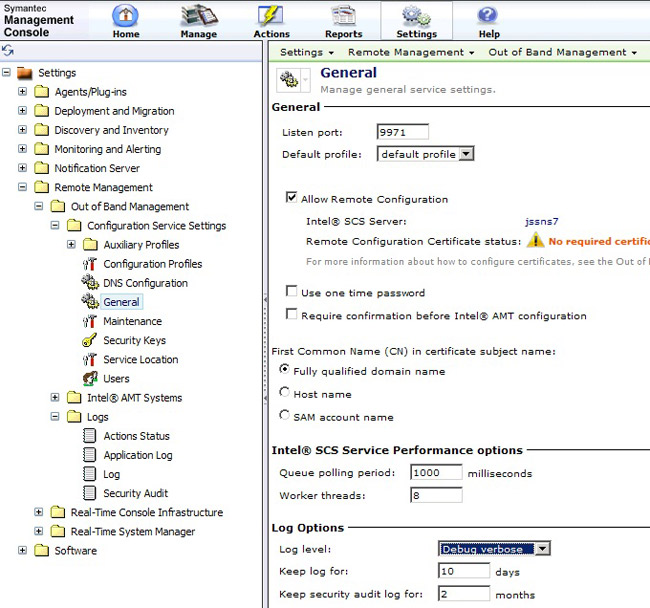Click the Log document icon
The image size is (650, 608).
pos(89,474)
